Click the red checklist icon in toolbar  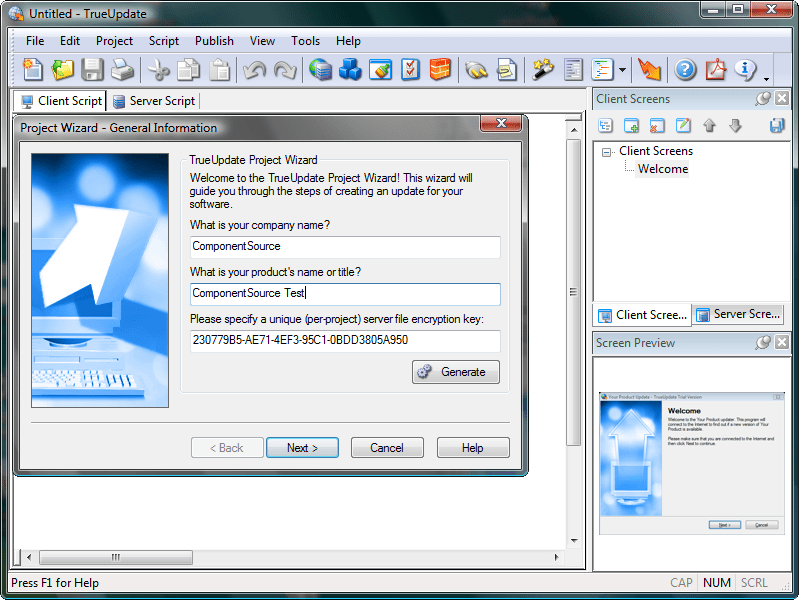coord(410,69)
